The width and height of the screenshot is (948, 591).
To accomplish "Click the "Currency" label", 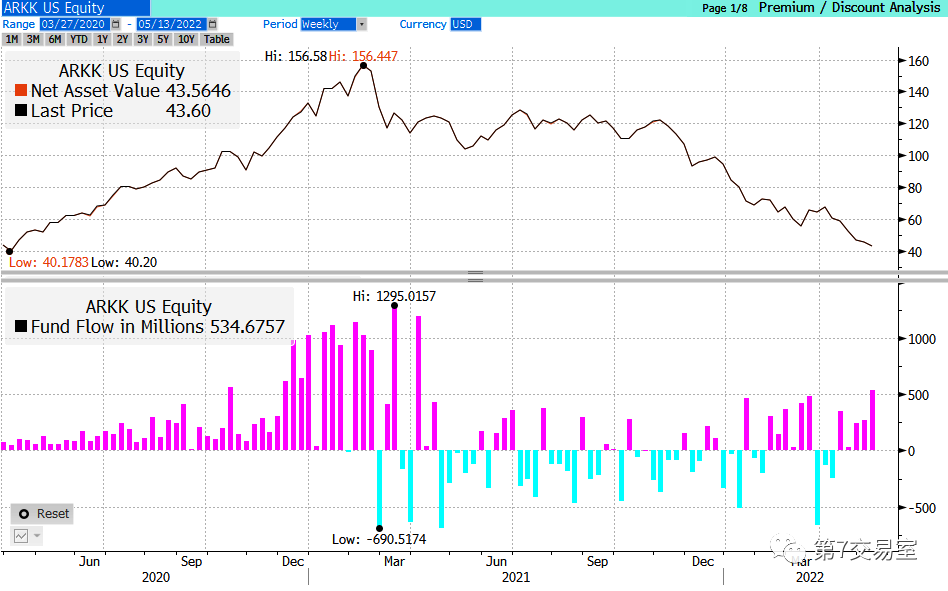I will [423, 24].
